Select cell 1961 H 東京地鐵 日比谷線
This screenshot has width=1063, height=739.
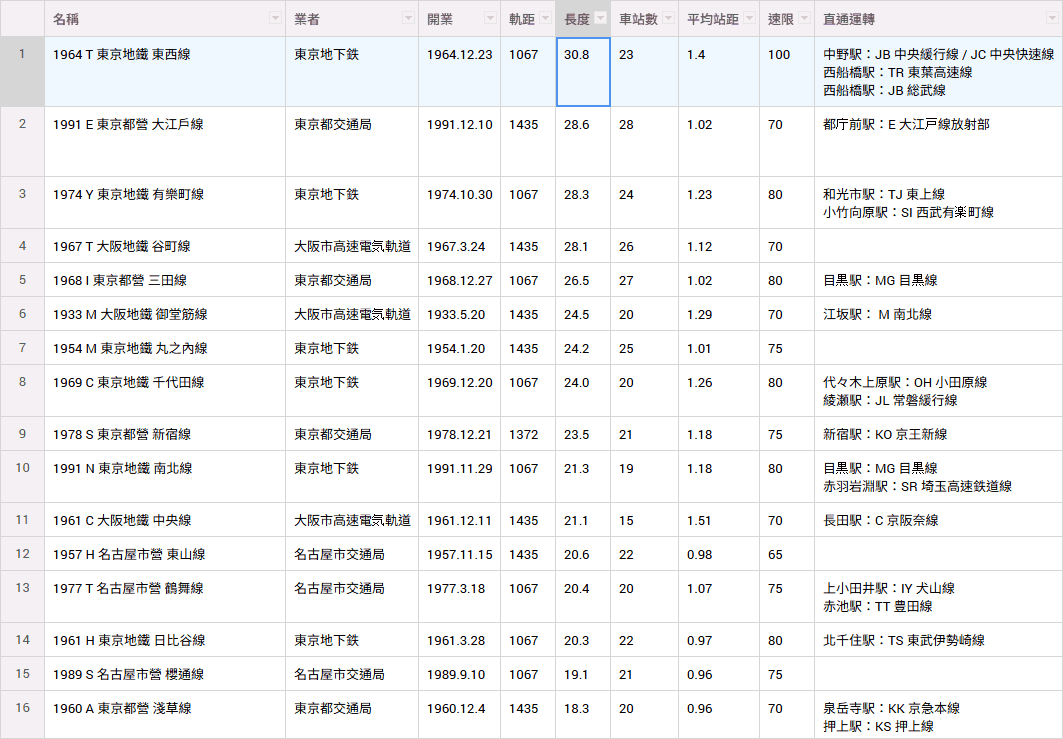[165, 640]
